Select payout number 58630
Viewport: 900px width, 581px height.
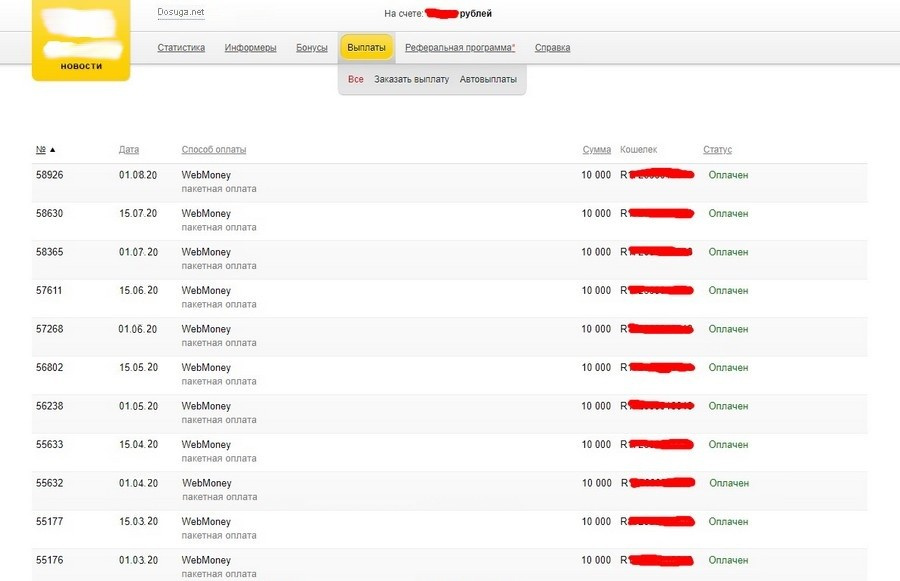(49, 213)
